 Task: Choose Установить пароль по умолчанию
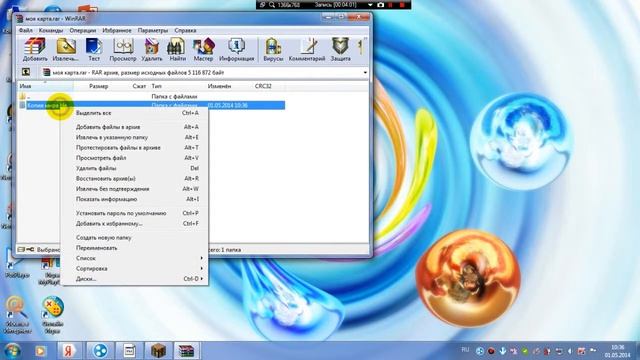click(x=135, y=213)
